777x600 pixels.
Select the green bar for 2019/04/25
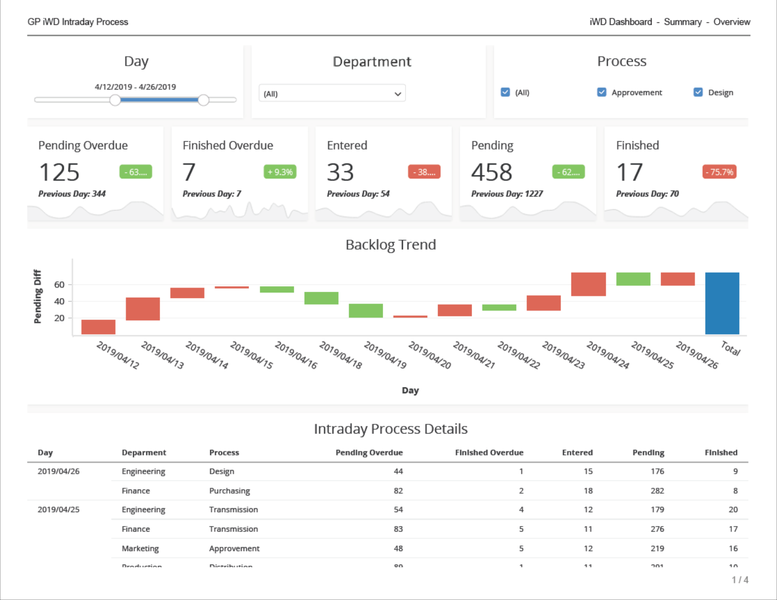pos(633,279)
